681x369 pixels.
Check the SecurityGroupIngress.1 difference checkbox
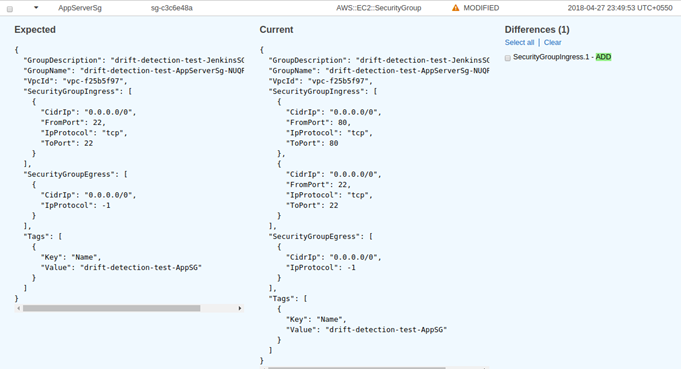[x=508, y=58]
